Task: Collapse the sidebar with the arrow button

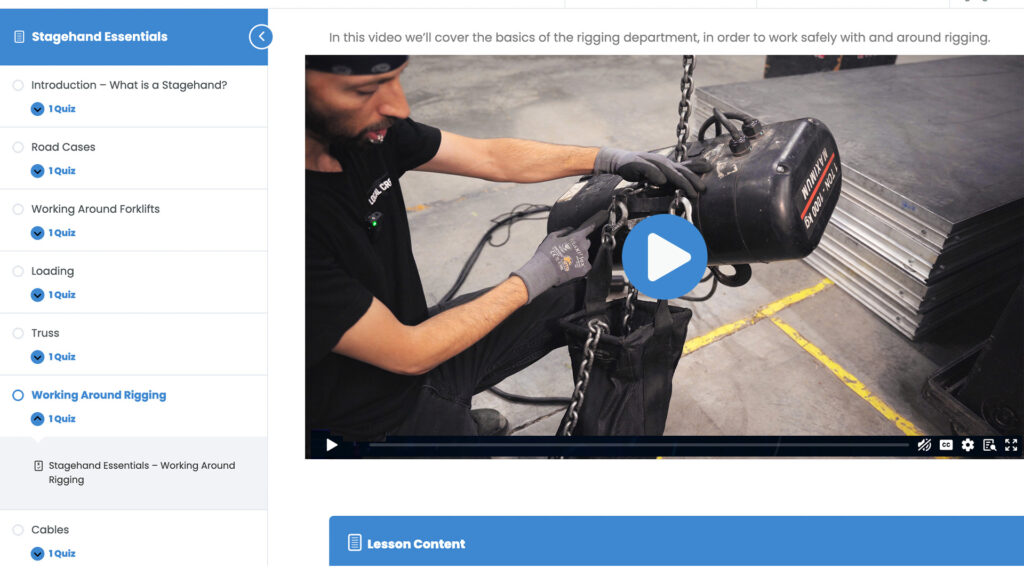Action: (x=260, y=37)
